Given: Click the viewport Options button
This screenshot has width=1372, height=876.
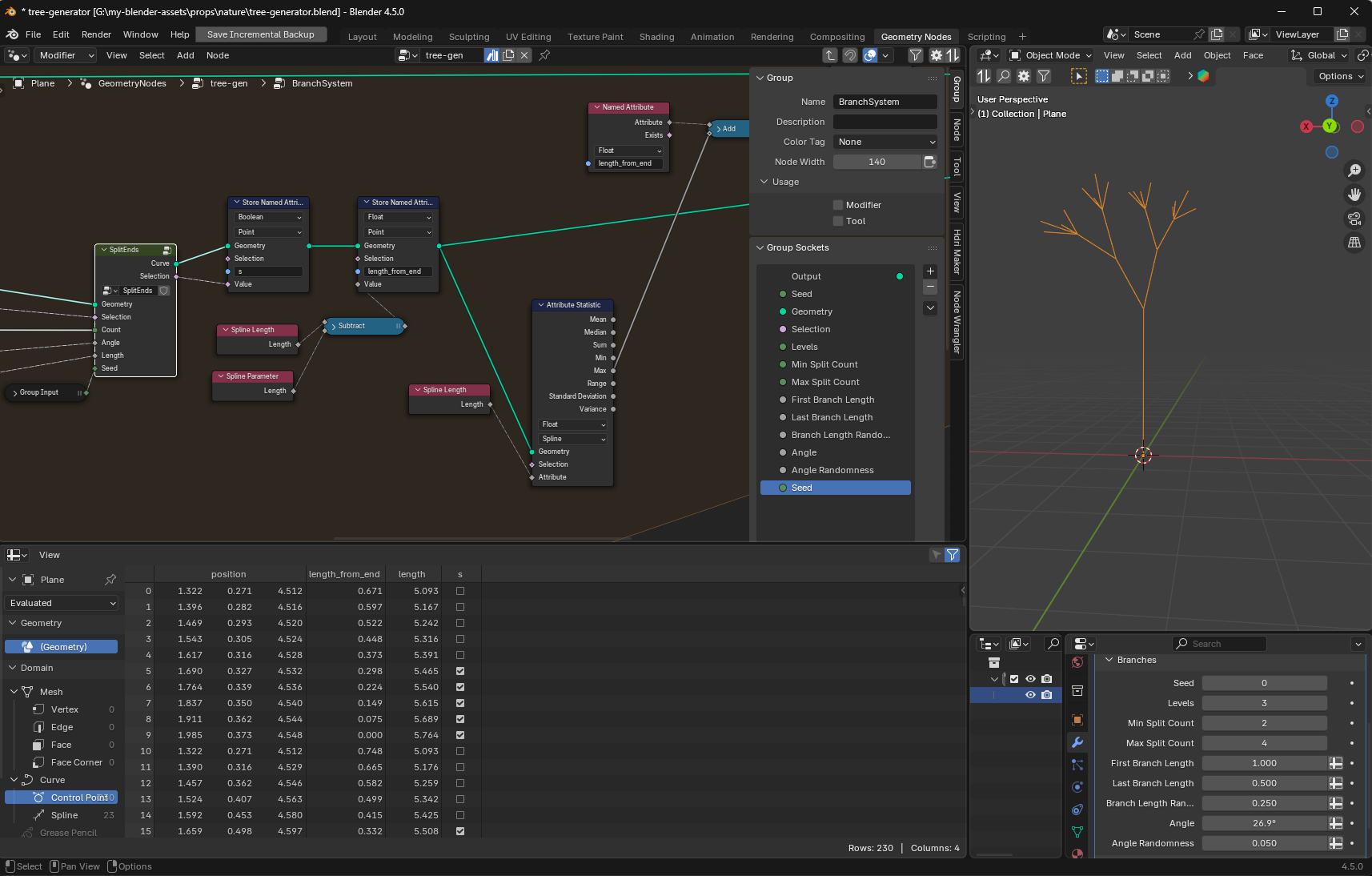Looking at the screenshot, I should click(x=1341, y=76).
